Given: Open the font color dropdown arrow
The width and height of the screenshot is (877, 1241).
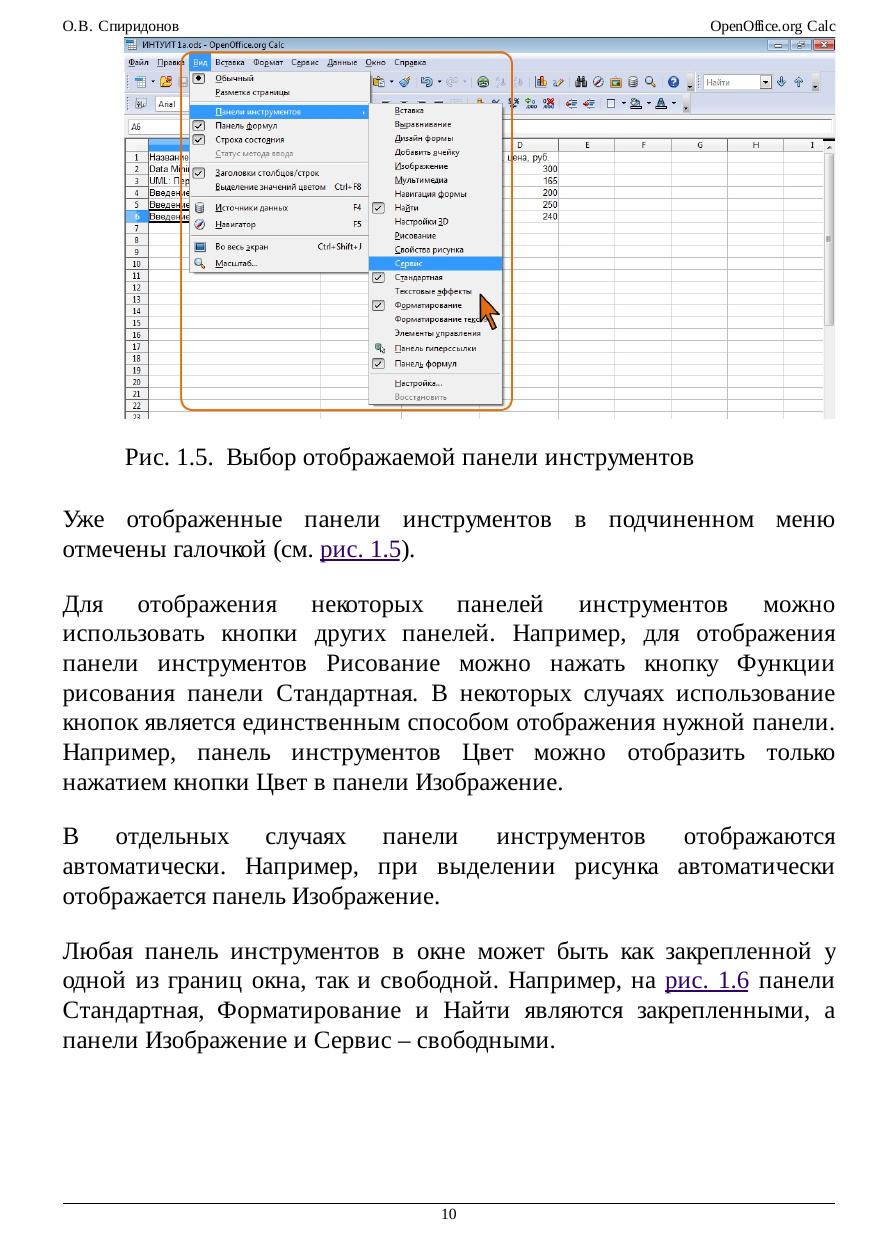Looking at the screenshot, I should (x=675, y=103).
